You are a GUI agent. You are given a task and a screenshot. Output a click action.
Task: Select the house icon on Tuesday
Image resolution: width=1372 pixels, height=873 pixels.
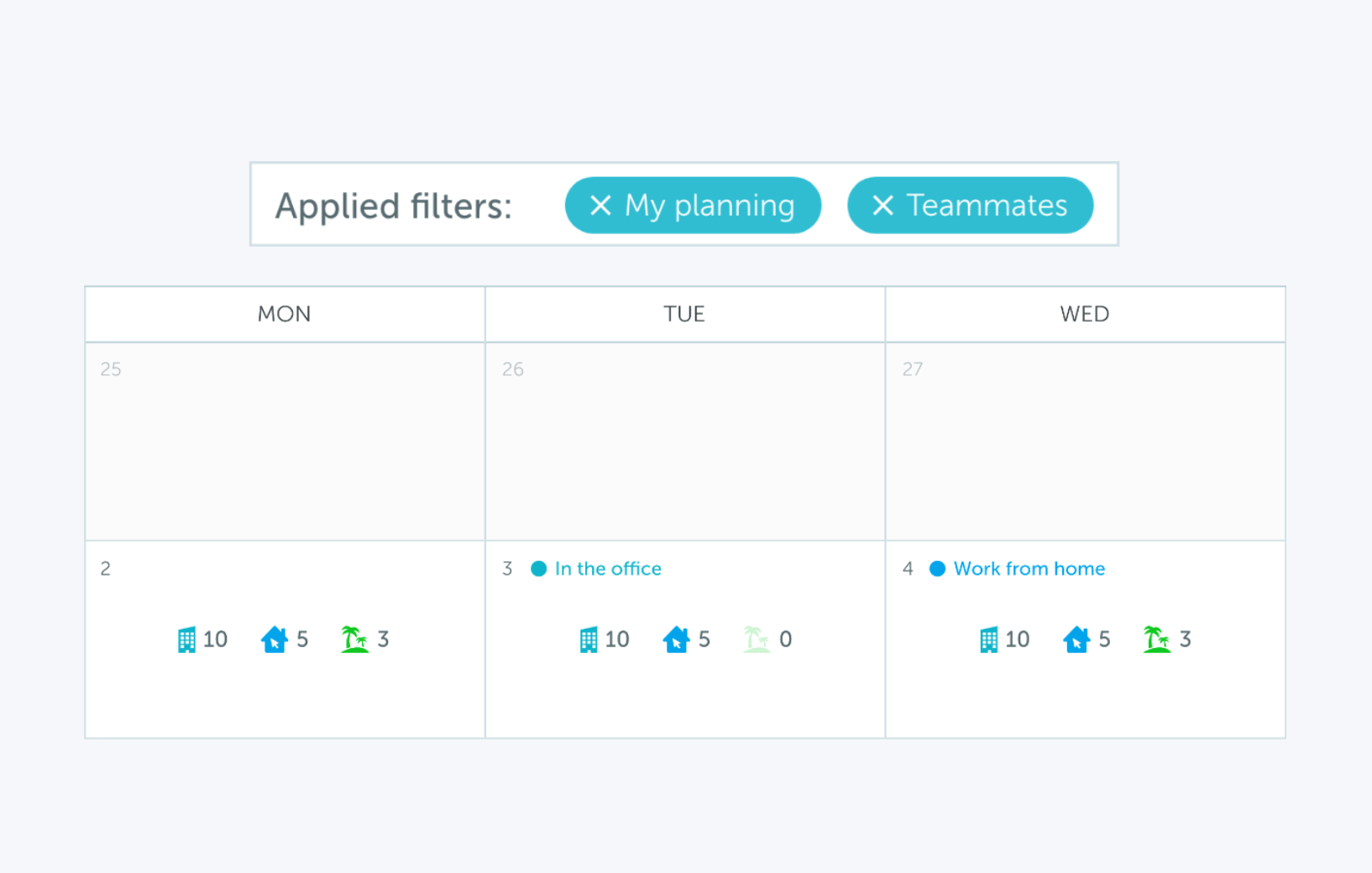click(x=677, y=639)
